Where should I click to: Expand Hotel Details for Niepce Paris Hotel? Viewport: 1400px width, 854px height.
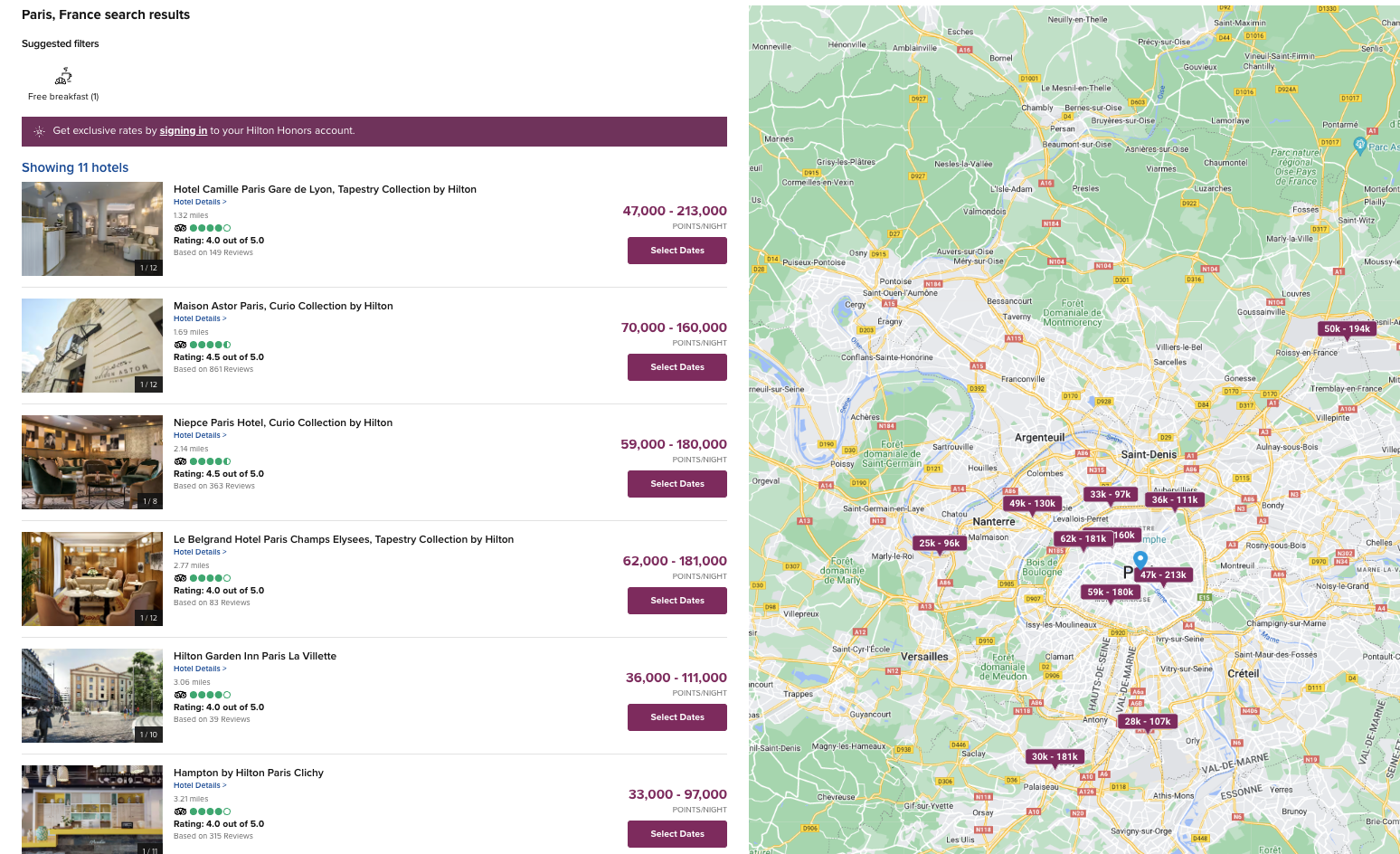click(200, 435)
